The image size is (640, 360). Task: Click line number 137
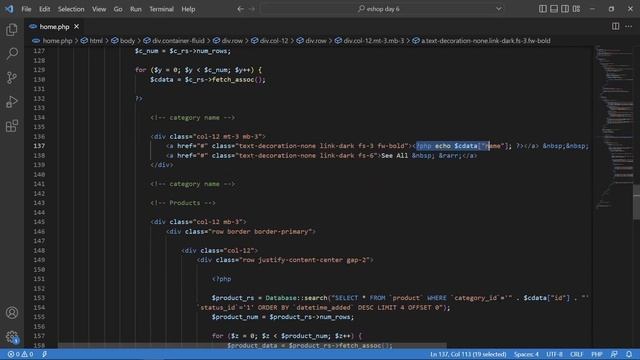[39, 146]
